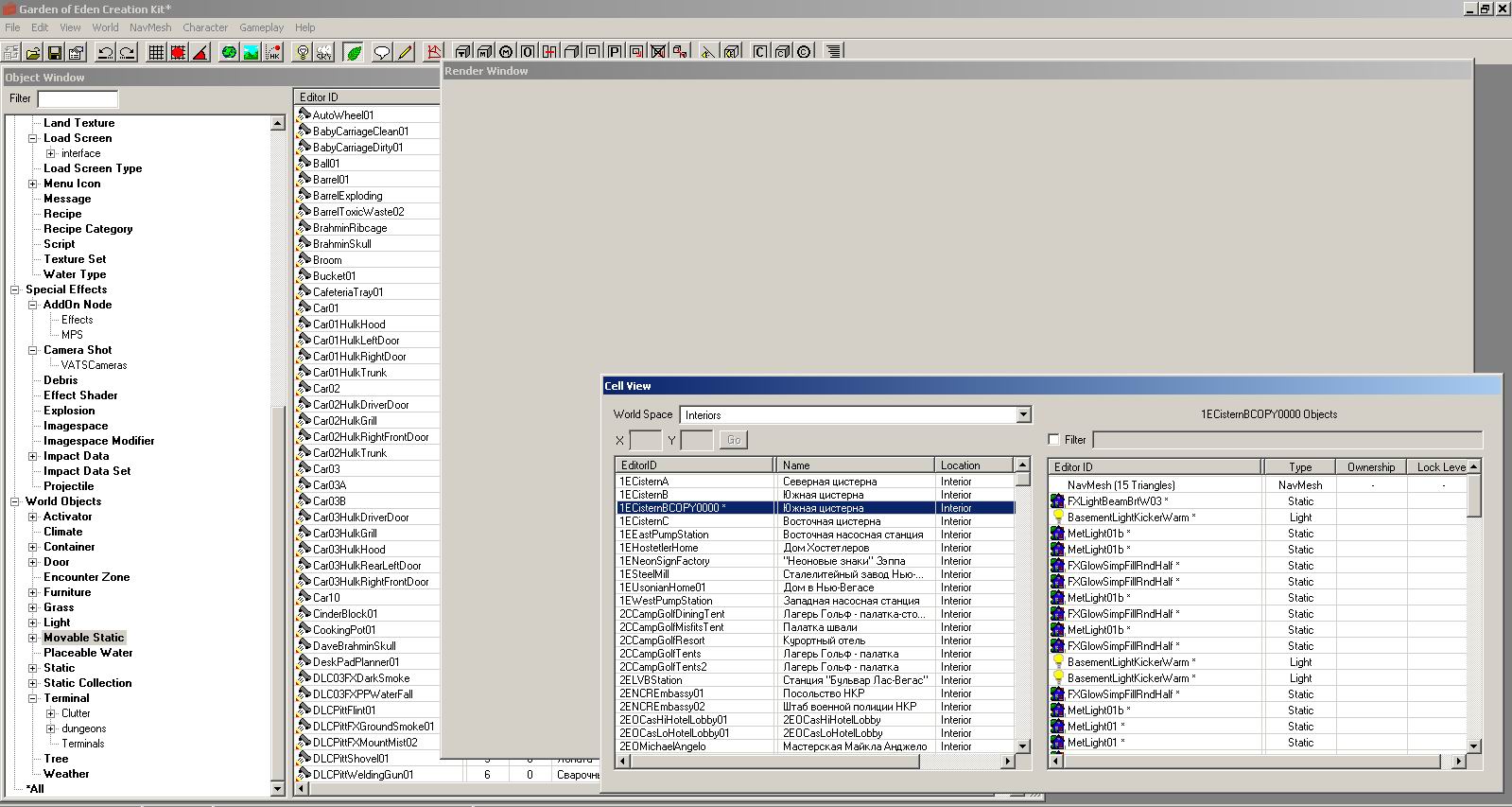The height and width of the screenshot is (807, 1512).
Task: Open the NavMesh menu
Action: (x=150, y=27)
